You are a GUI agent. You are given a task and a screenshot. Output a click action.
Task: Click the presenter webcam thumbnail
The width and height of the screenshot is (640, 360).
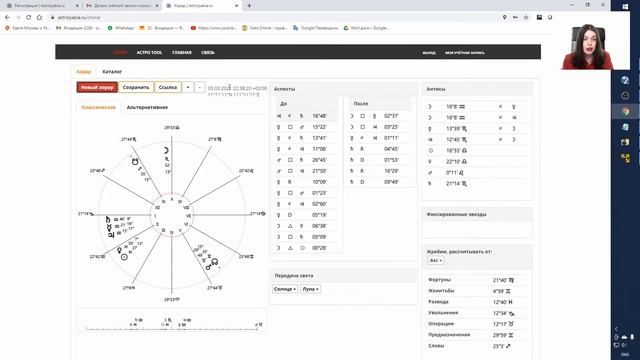pos(587,46)
